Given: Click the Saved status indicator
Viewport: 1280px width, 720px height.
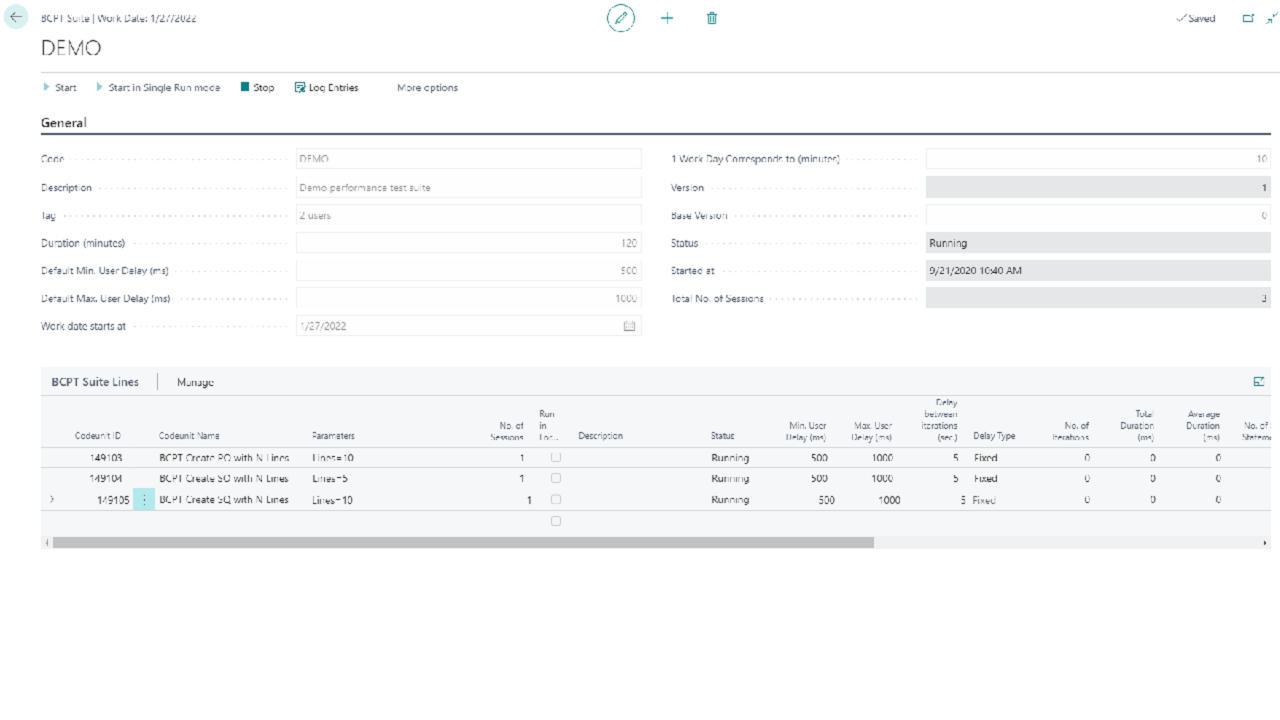Looking at the screenshot, I should pos(1196,18).
